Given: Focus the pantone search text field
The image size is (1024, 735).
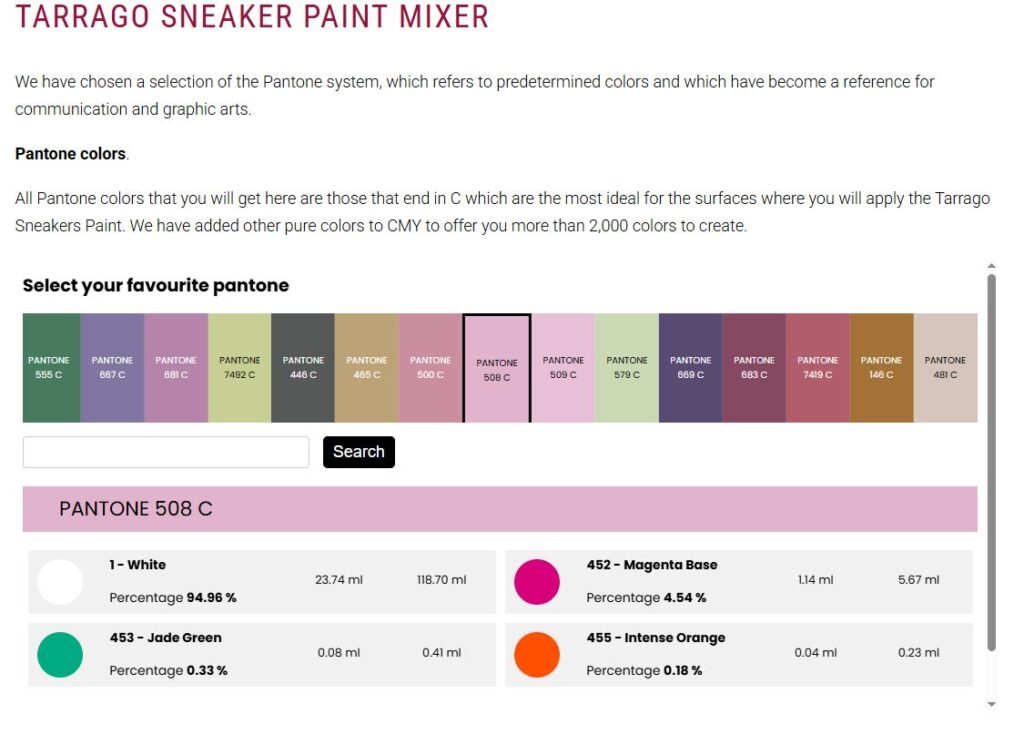Looking at the screenshot, I should [166, 452].
